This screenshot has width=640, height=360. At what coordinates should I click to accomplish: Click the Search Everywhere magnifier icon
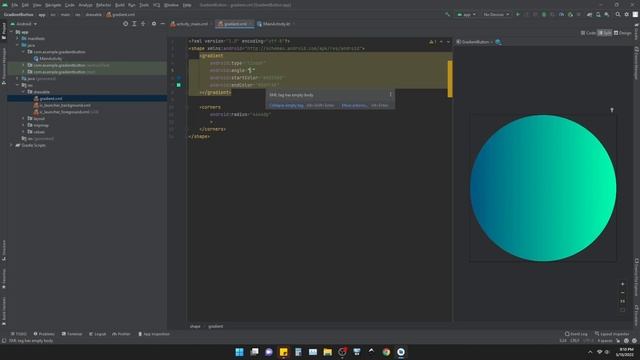(618, 14)
